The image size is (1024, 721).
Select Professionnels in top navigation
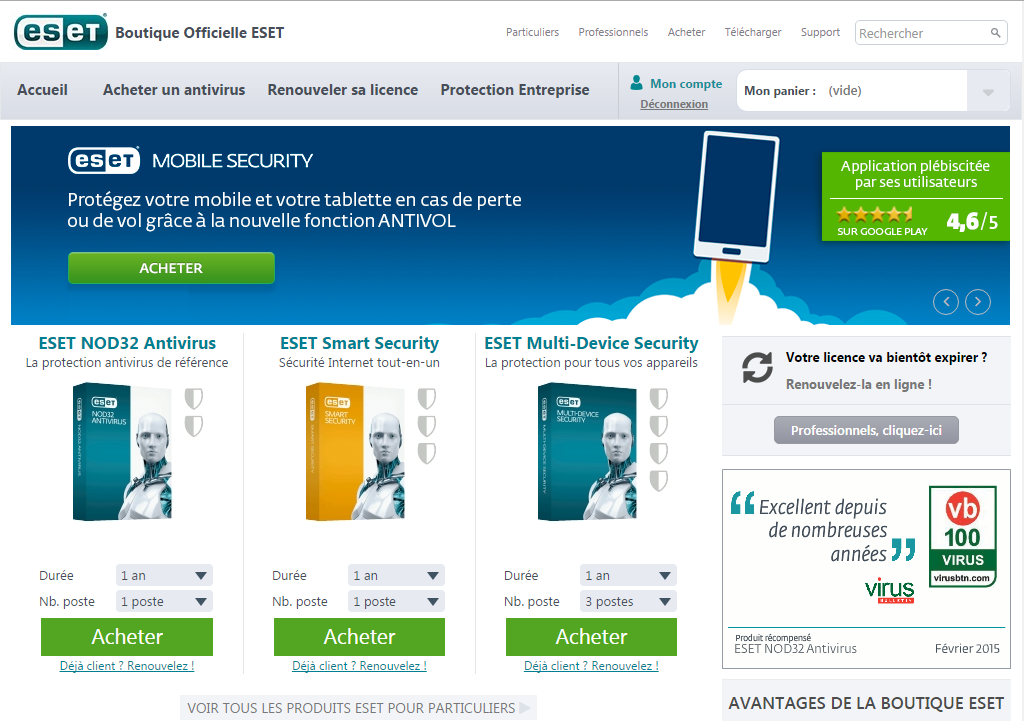tap(613, 32)
